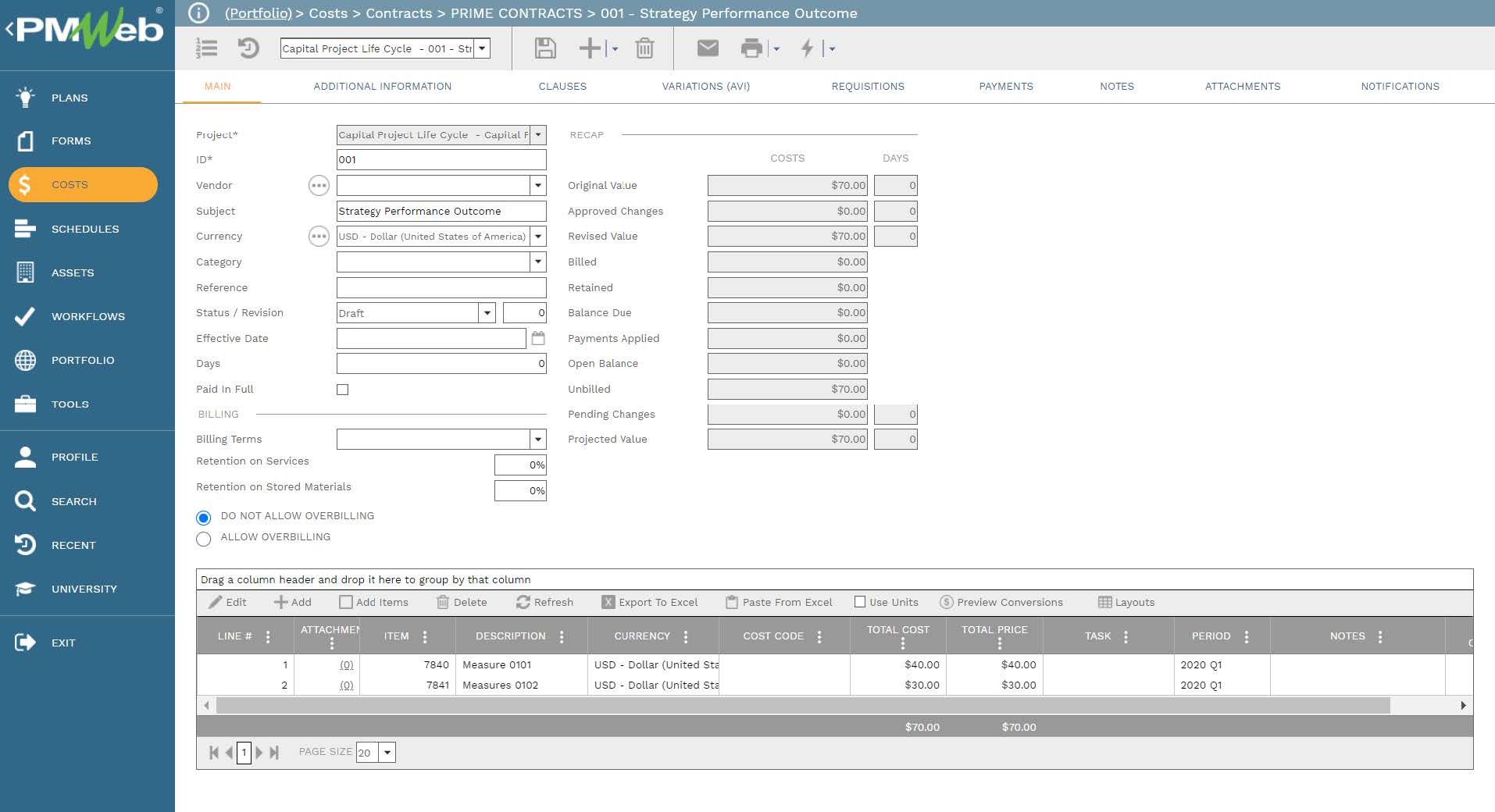The width and height of the screenshot is (1495, 812).
Task: Expand the record selector dropdown in toolbar
Action: pyautogui.click(x=483, y=48)
